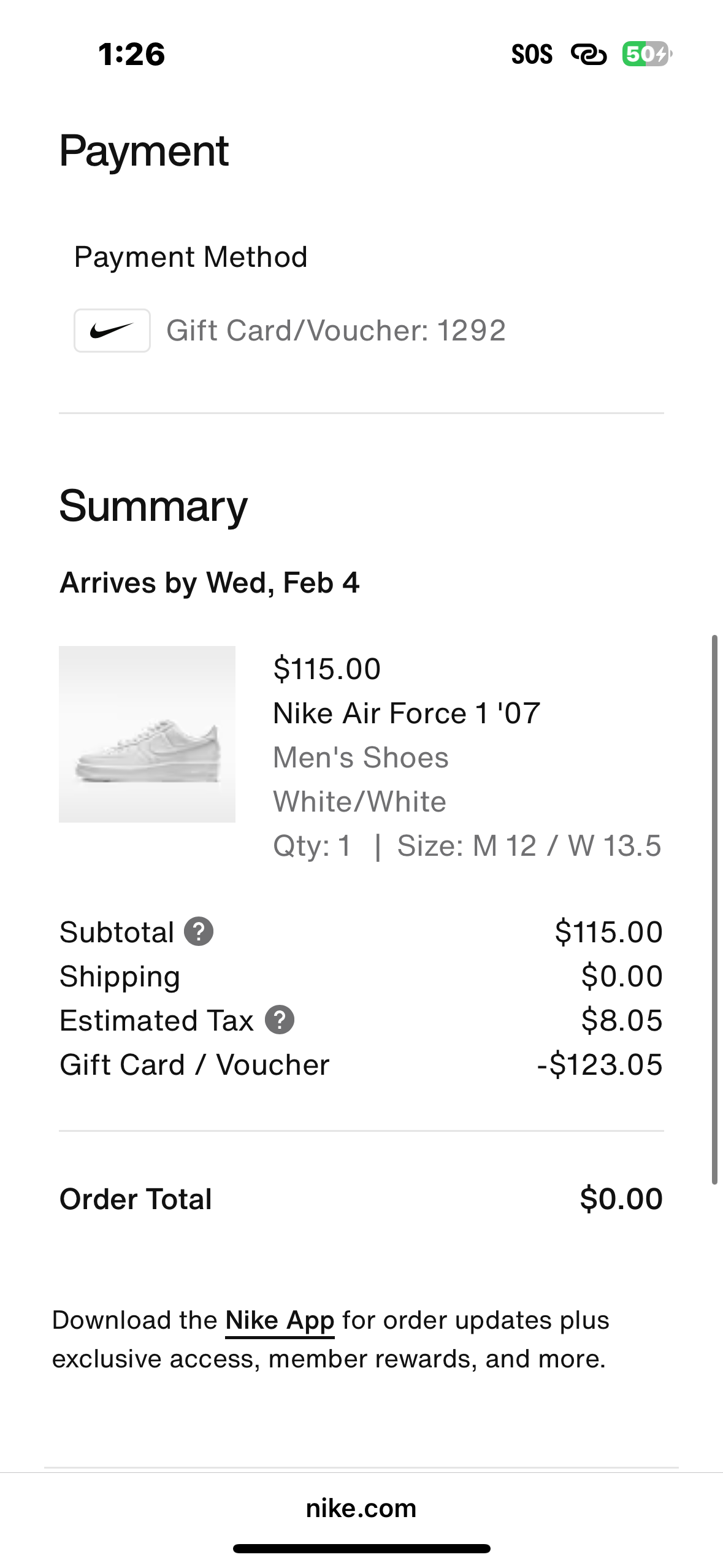Tap the personal hotspot link icon
723x1568 pixels.
[589, 54]
